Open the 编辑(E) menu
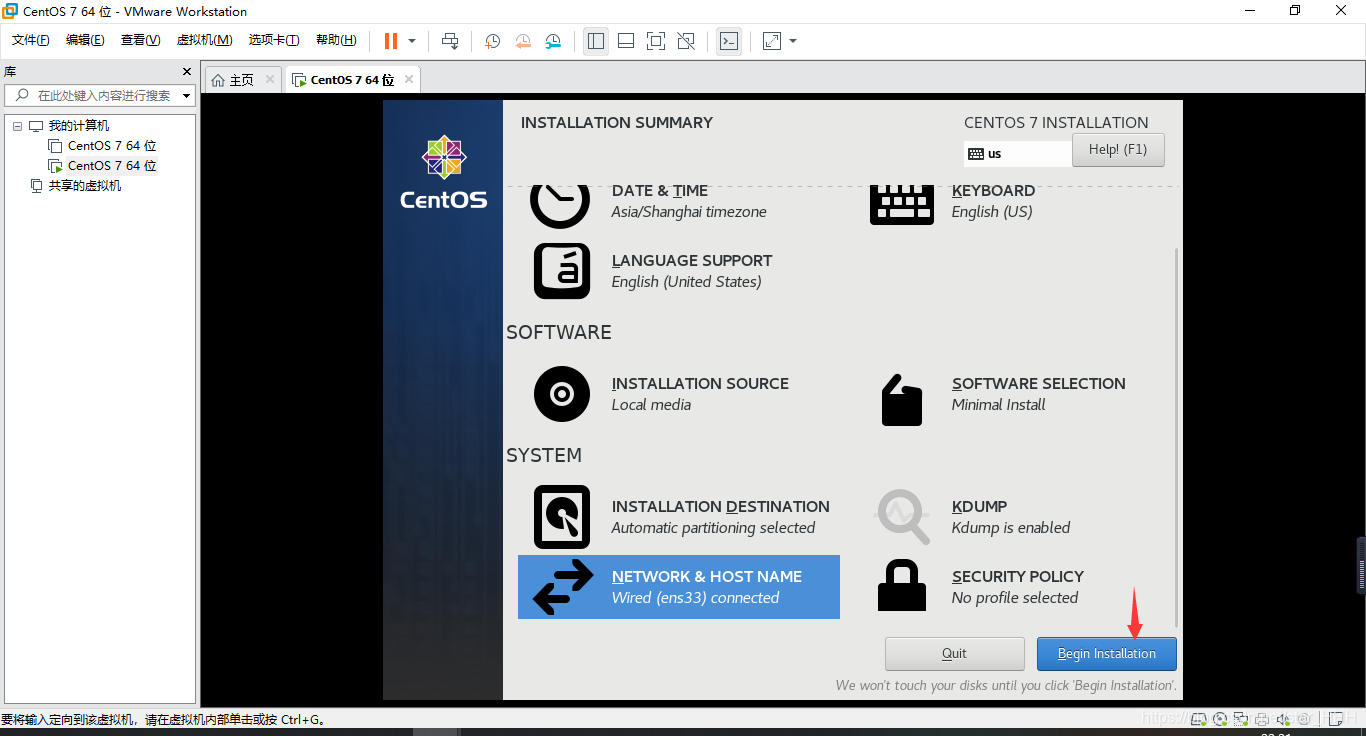 pos(85,40)
